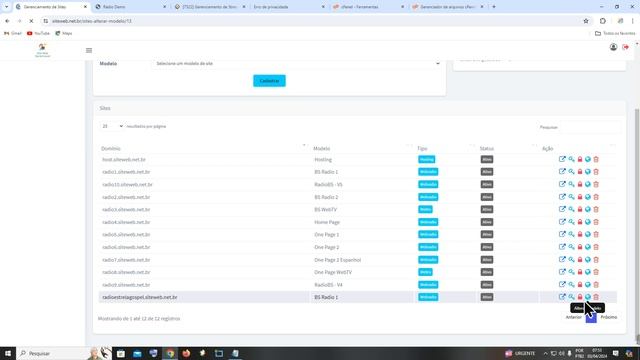This screenshot has width=640, height=360.
Task: Open the Windows Start menu
Action: click(8, 353)
